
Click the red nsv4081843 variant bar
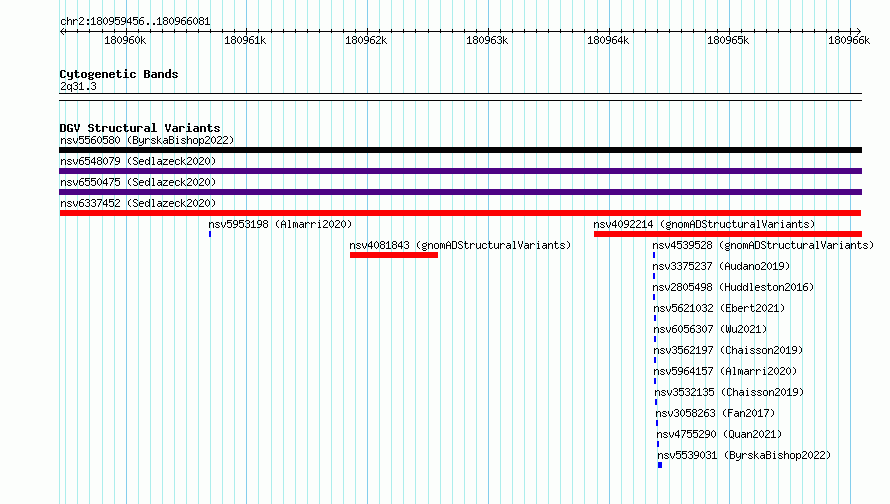coord(394,255)
